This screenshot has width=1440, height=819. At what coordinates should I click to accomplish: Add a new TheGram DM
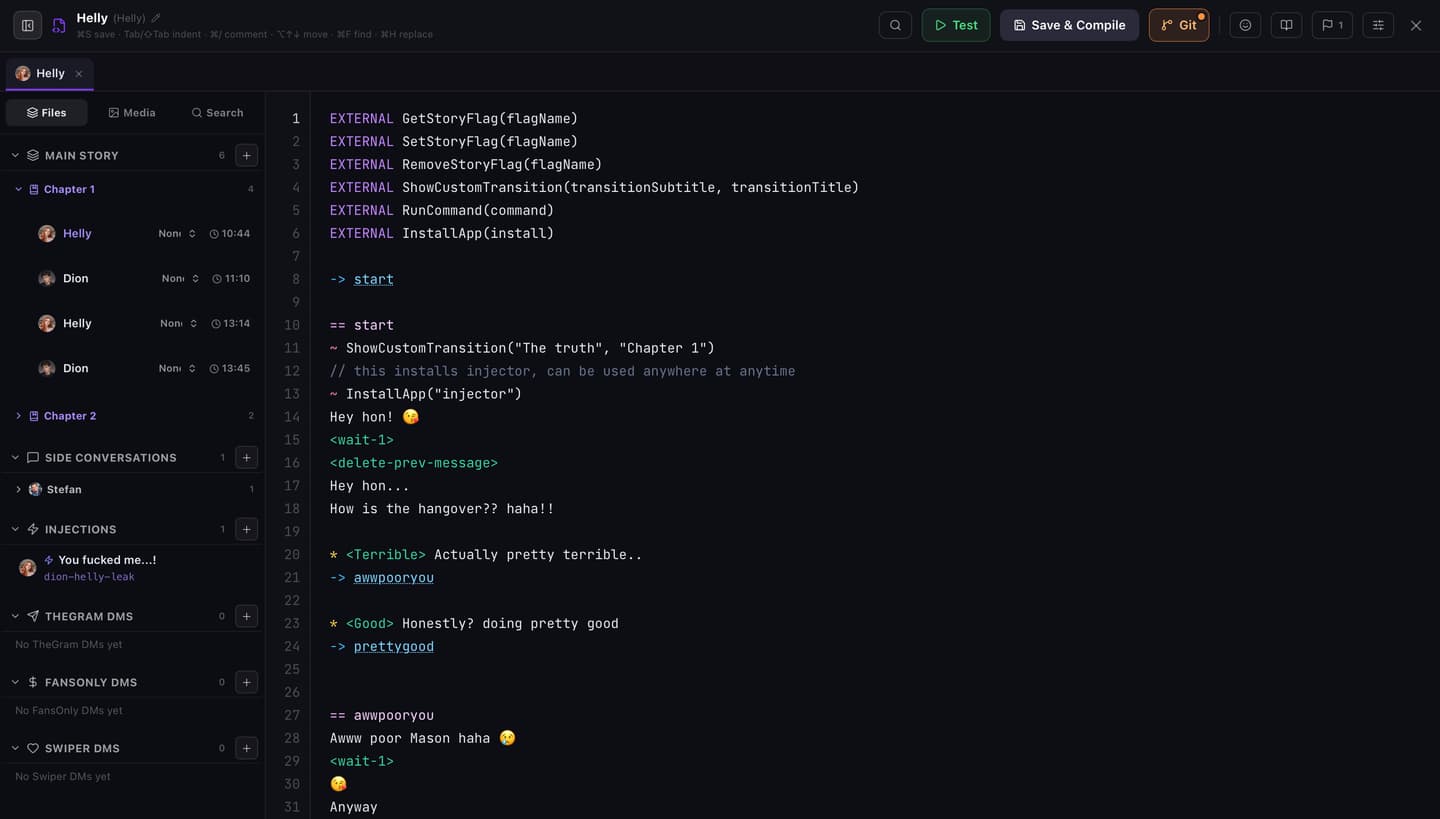click(x=246, y=616)
